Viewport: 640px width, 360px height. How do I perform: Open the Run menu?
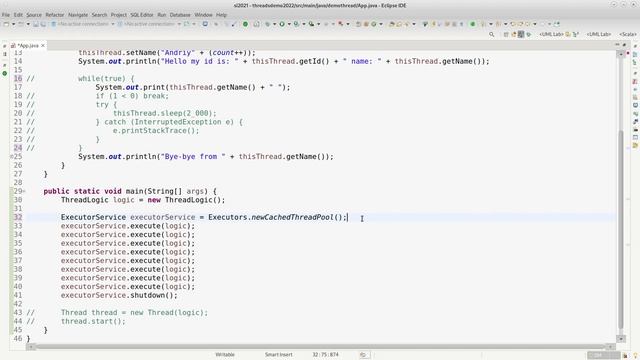[x=162, y=15]
